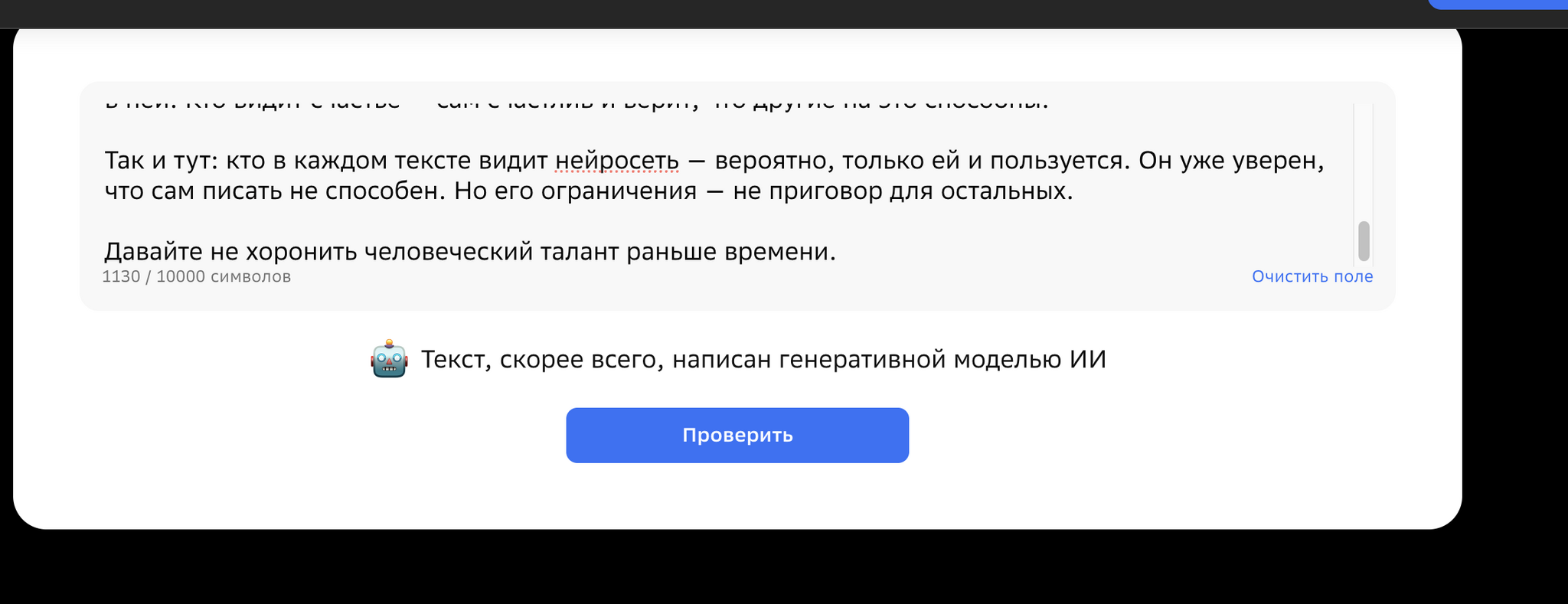Click the word 'ограничения' in the text field
Screen dimensions: 1568x604
click(x=619, y=191)
